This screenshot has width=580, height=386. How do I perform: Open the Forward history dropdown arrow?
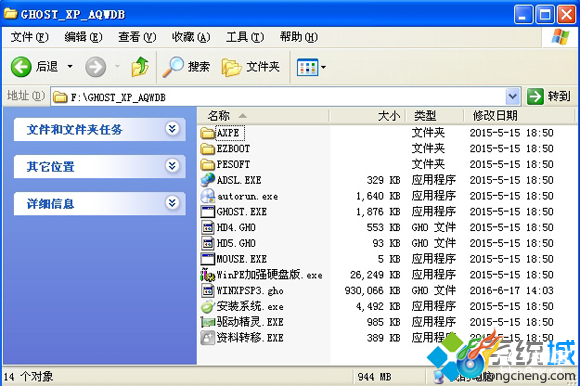point(117,67)
